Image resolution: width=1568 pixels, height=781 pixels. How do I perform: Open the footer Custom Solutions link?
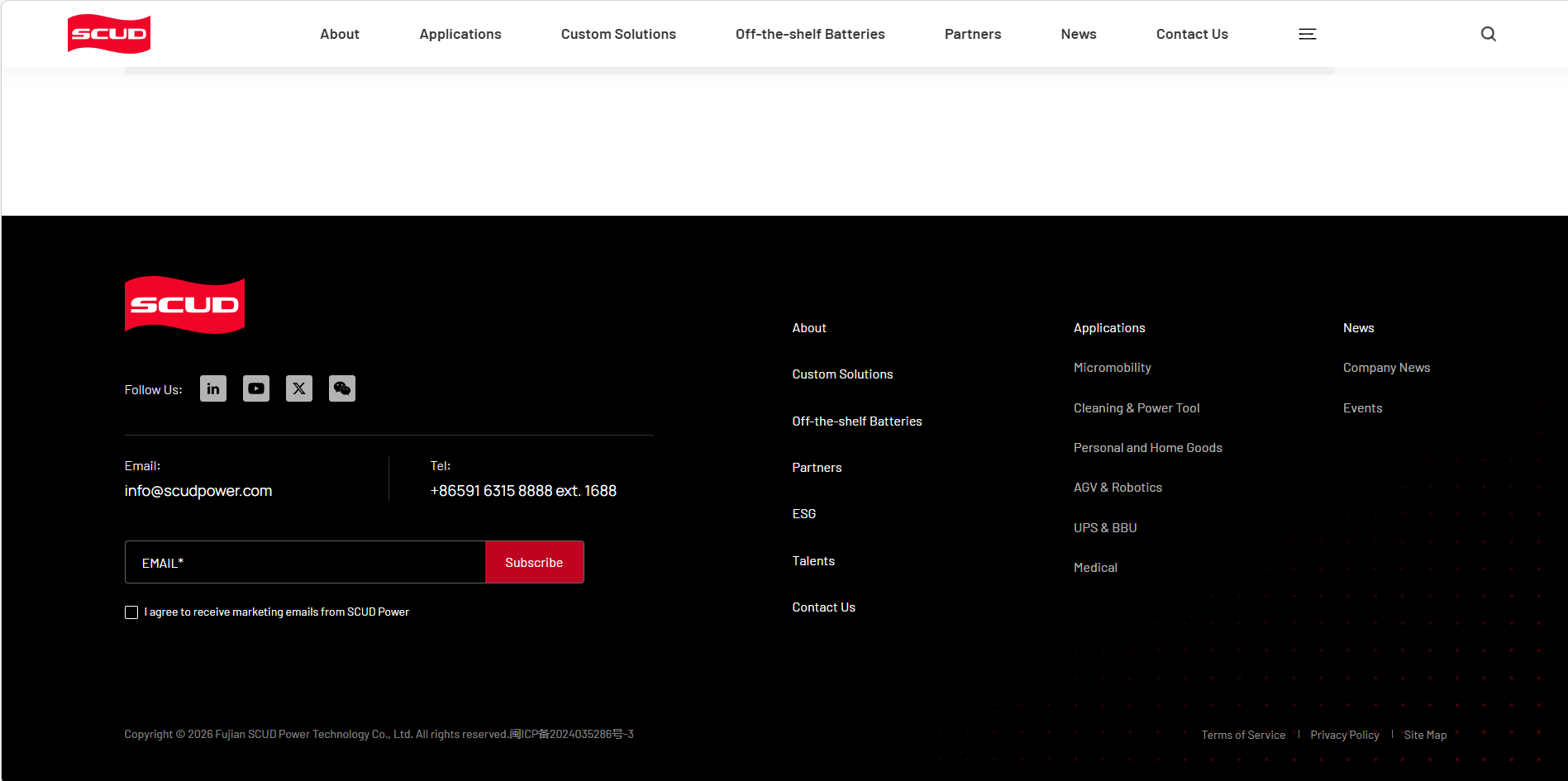842,374
